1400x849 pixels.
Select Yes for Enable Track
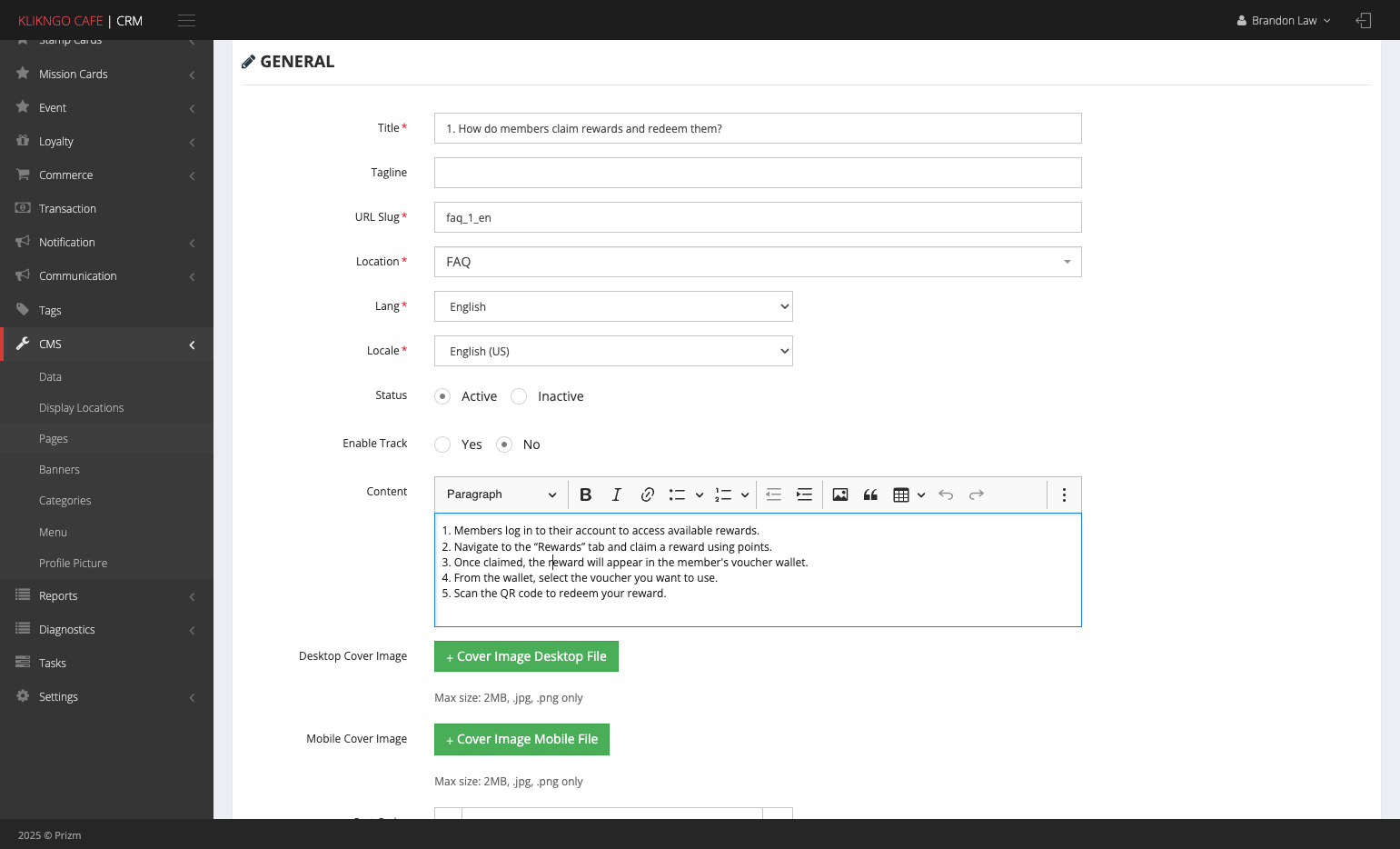[x=442, y=444]
